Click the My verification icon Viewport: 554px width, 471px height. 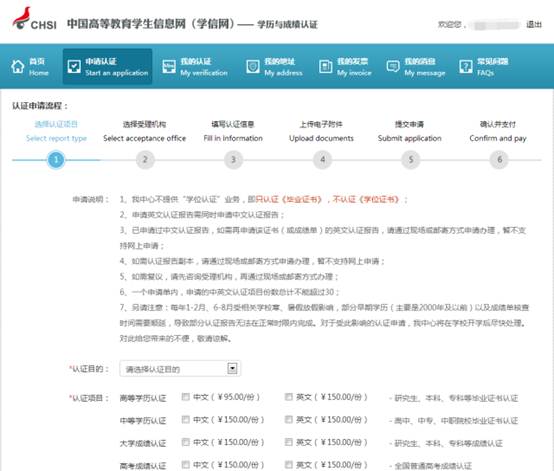click(169, 66)
